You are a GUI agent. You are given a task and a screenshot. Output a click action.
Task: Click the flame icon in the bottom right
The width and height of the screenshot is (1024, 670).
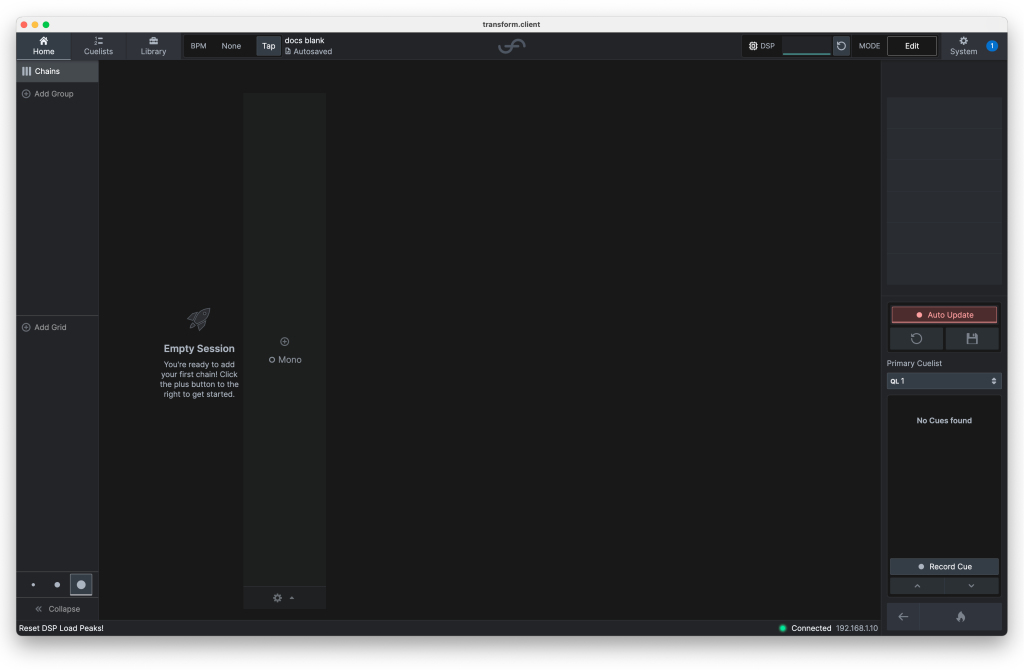(x=960, y=617)
